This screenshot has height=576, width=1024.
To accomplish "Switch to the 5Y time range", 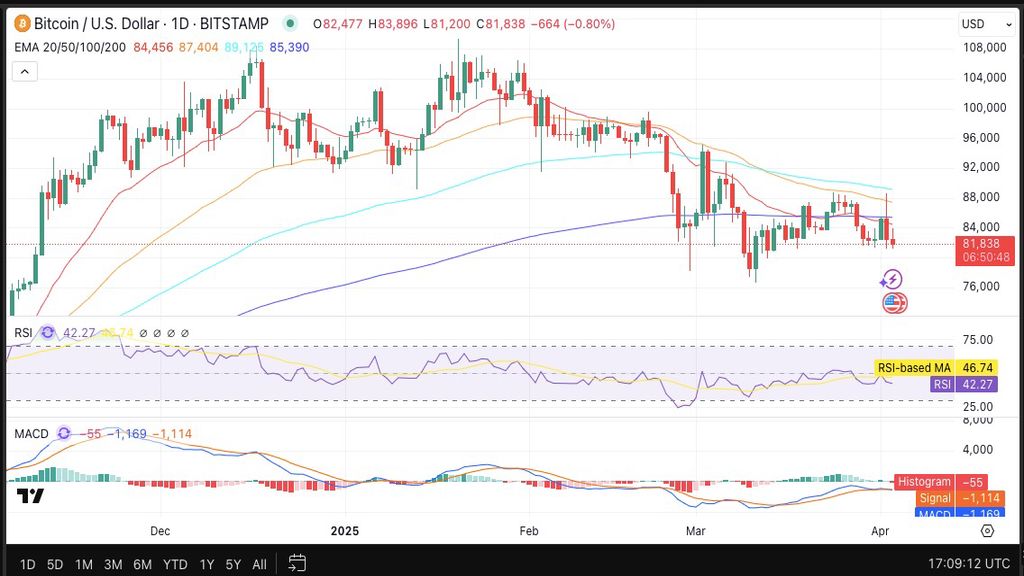I will [233, 564].
